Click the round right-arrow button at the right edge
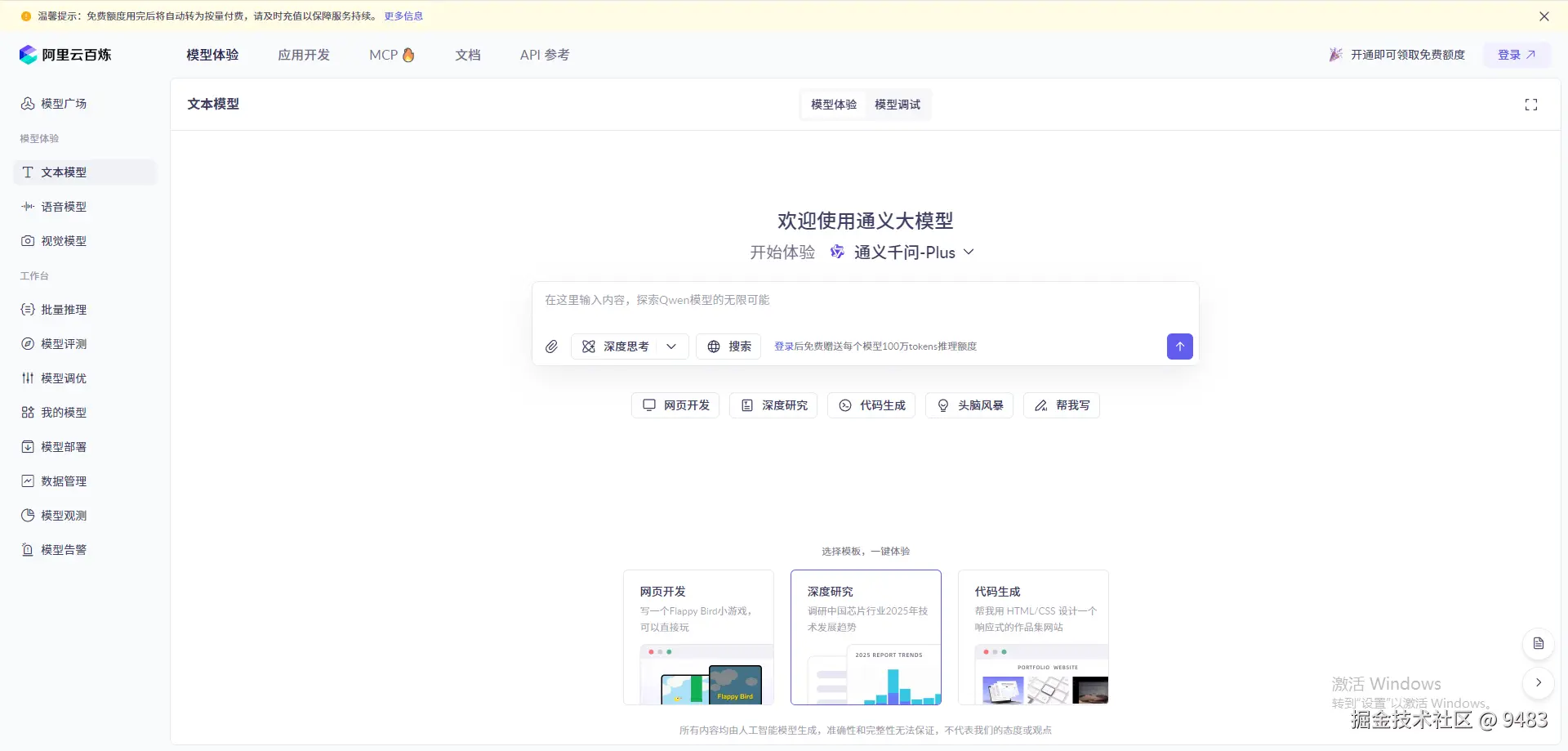Screen dimensions: 1568x751 click(x=1539, y=682)
